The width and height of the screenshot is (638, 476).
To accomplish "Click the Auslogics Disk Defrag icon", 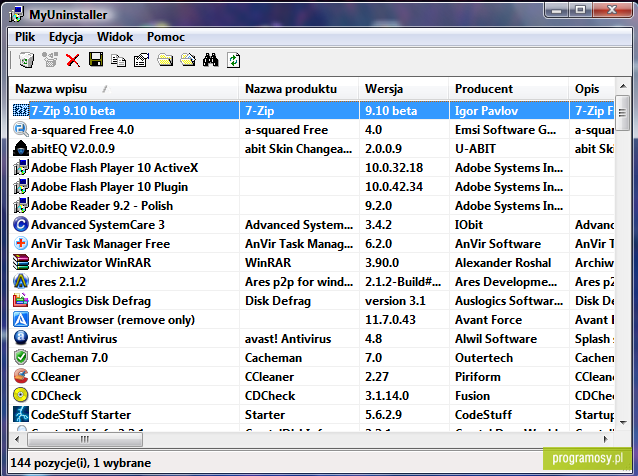I will pos(21,300).
